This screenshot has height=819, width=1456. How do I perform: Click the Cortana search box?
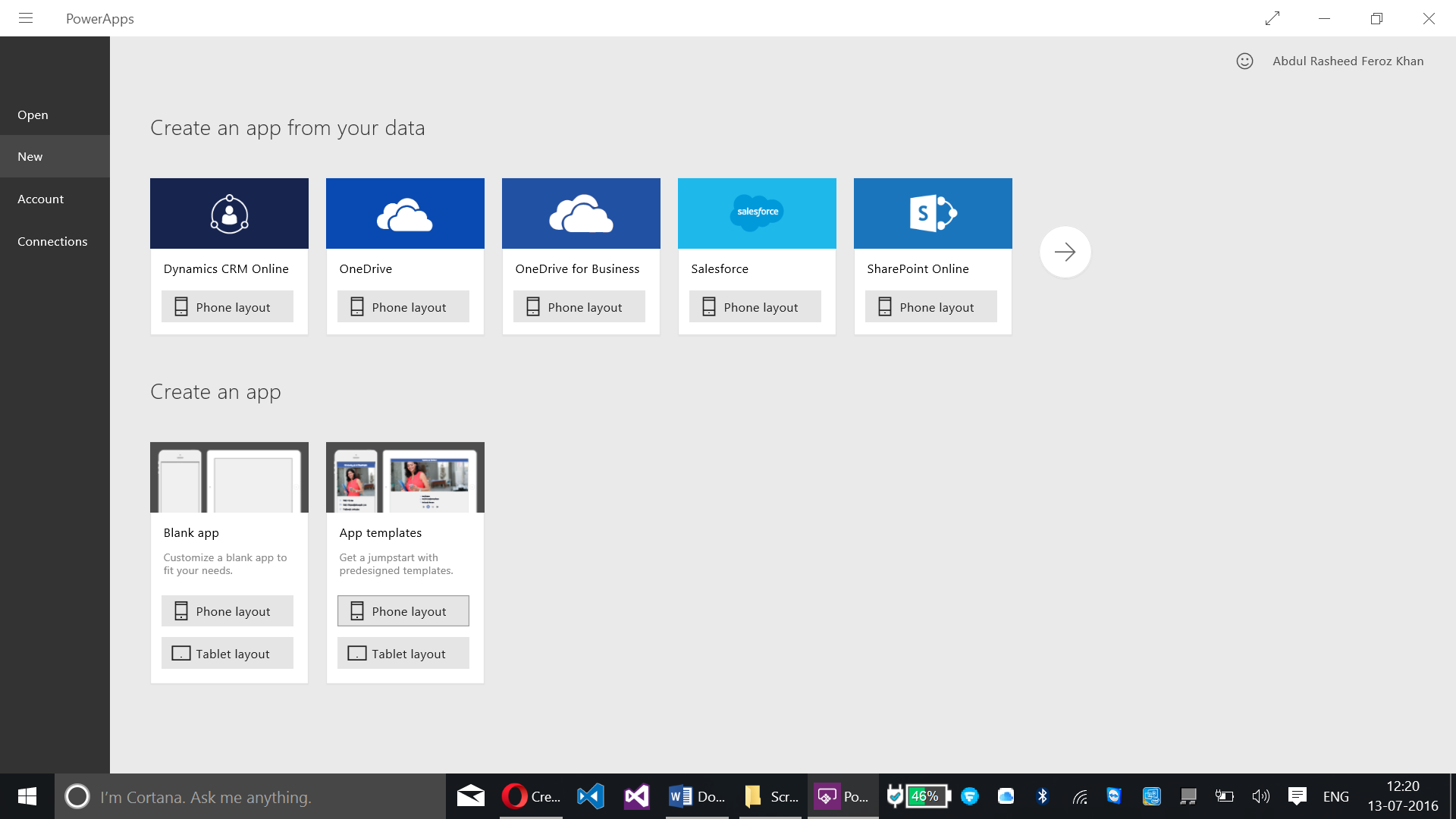[x=250, y=796]
